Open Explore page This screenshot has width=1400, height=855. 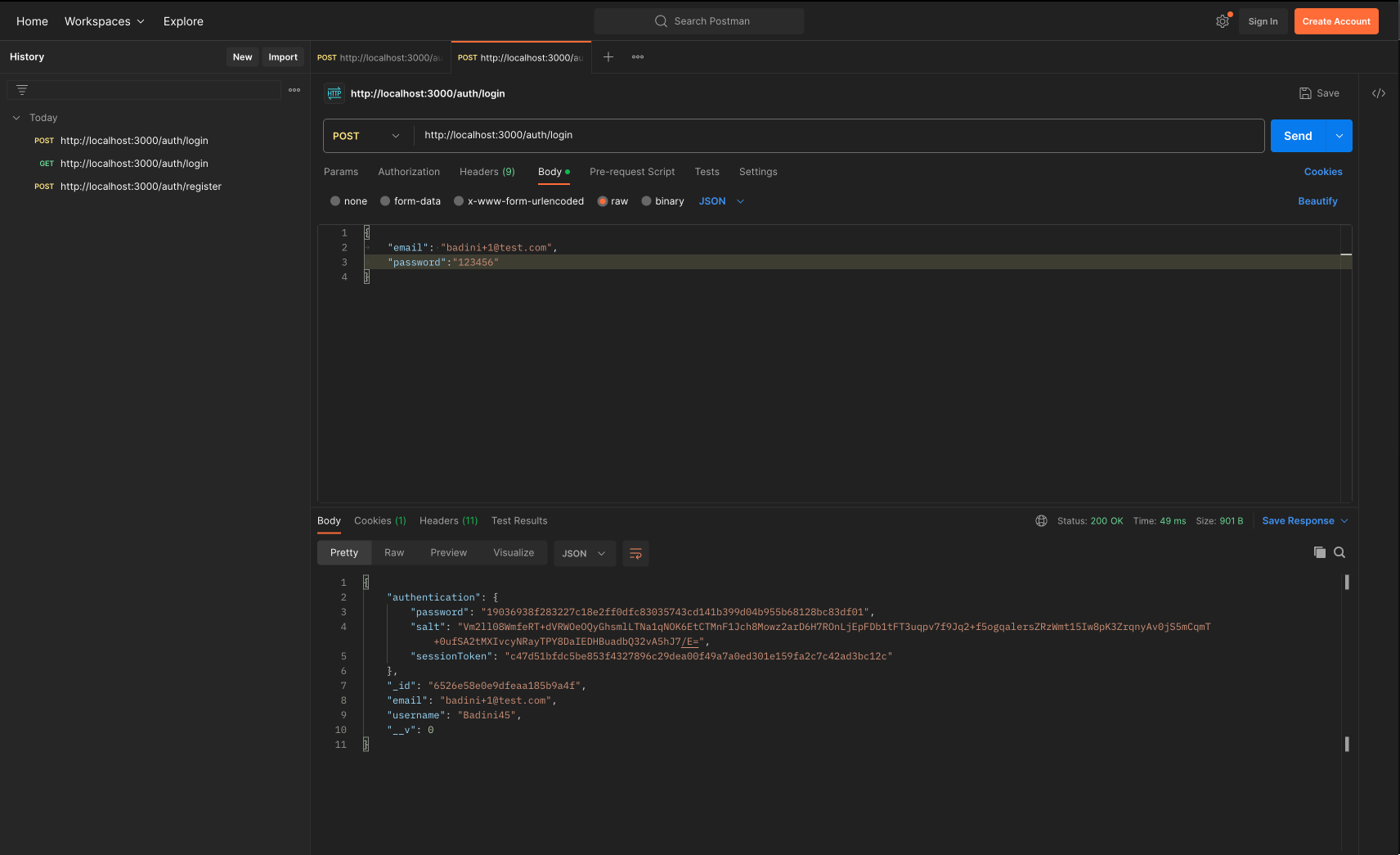(183, 21)
